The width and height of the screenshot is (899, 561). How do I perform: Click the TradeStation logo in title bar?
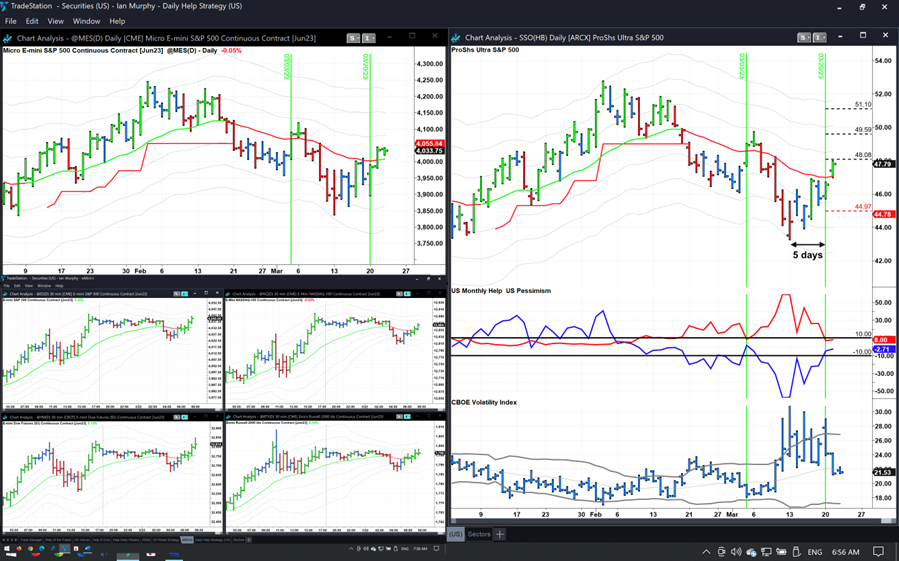(6, 6)
